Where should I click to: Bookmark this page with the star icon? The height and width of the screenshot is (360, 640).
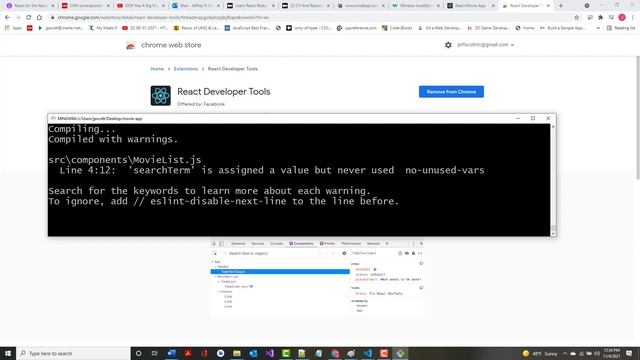577,18
